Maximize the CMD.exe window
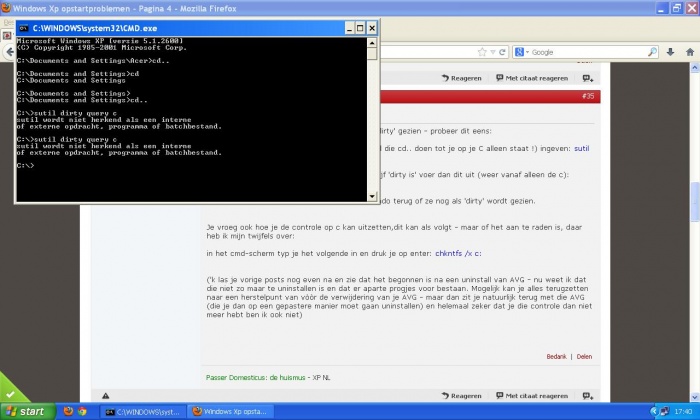Screen dimensions: 700x420 point(360,28)
